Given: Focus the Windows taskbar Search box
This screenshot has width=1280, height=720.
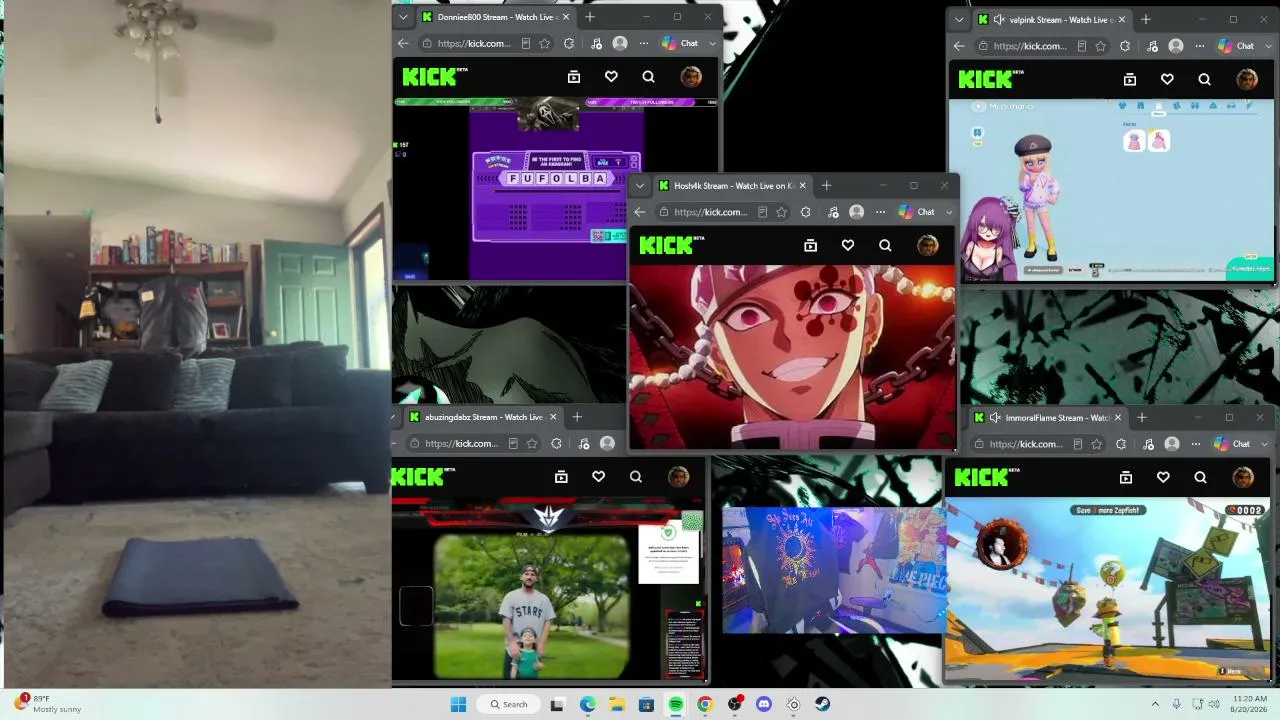Looking at the screenshot, I should click(x=509, y=704).
